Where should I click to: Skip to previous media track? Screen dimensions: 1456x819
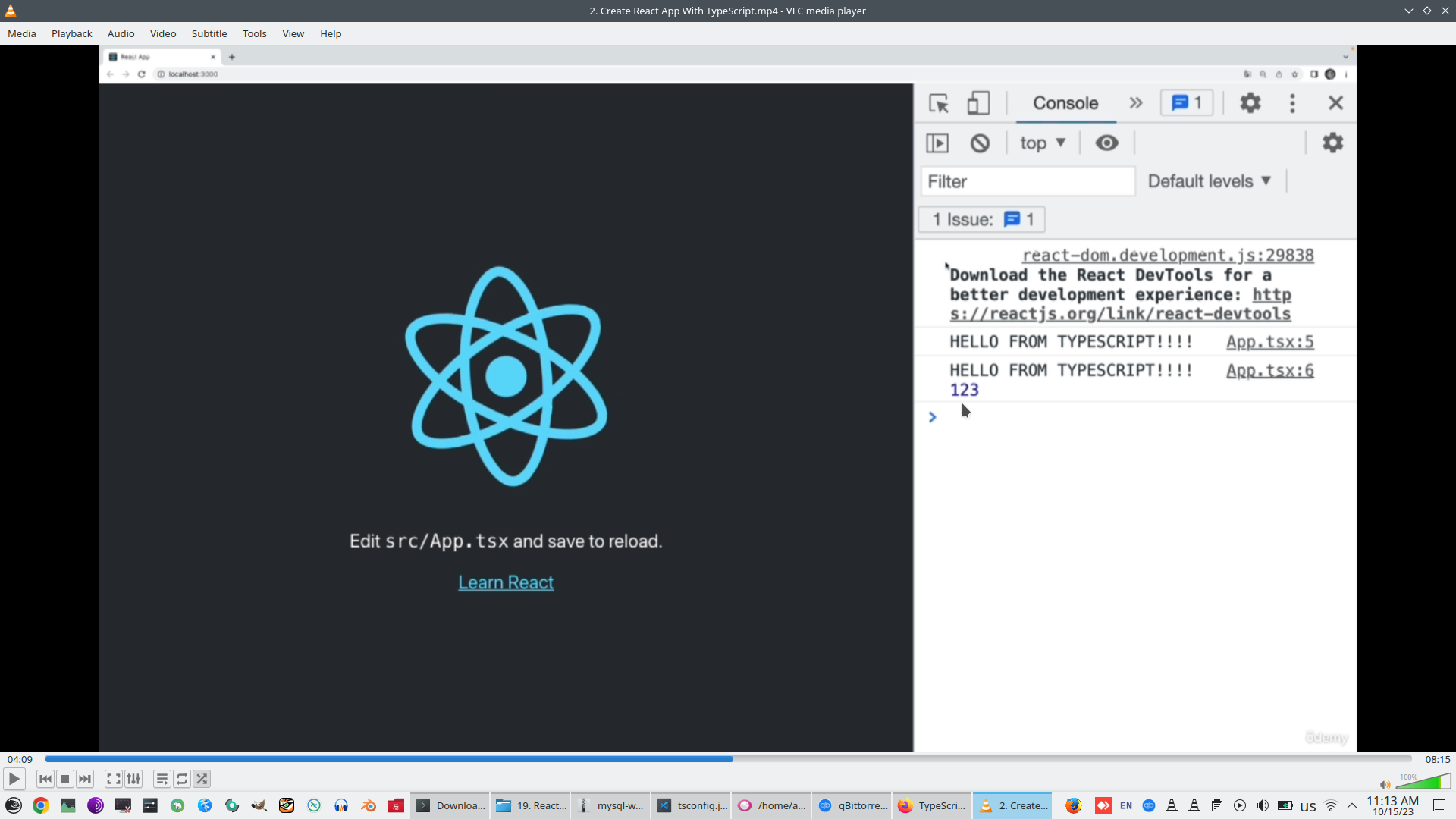point(45,779)
